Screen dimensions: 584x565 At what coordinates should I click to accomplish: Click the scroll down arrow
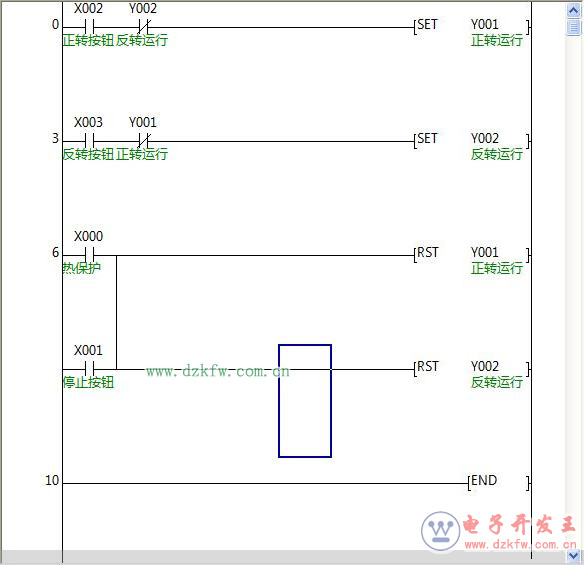coord(574,556)
